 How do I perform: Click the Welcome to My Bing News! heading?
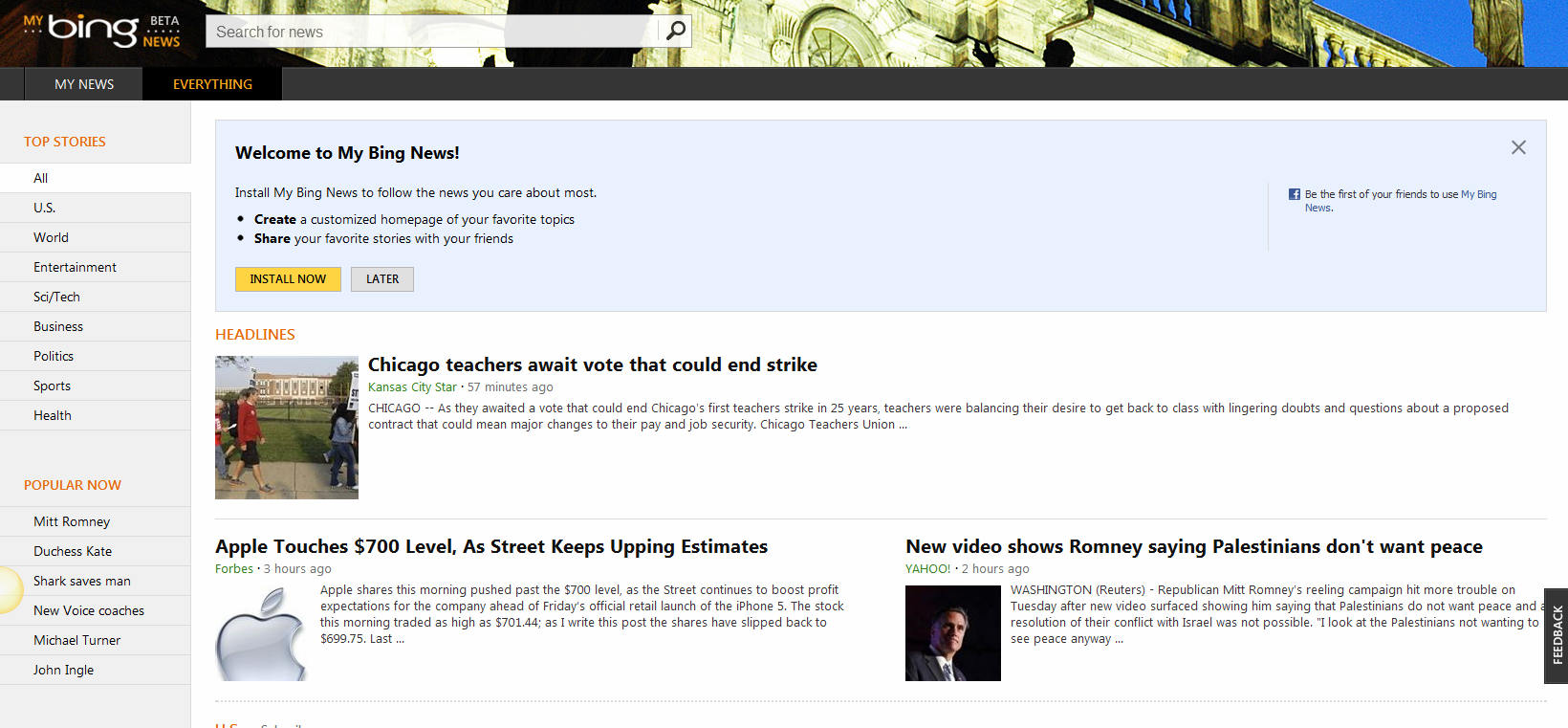click(x=347, y=153)
